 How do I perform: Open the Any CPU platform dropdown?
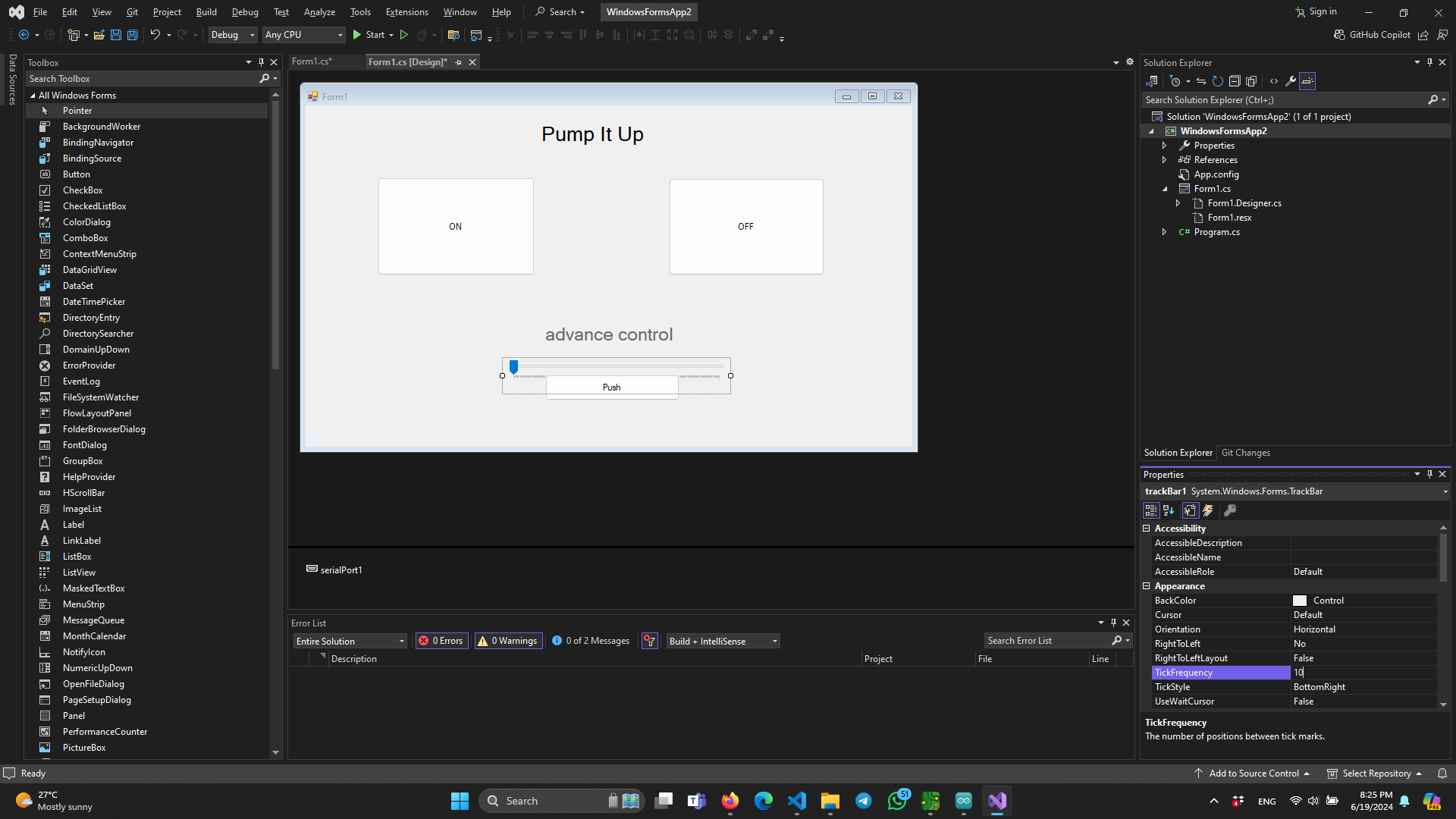tap(303, 35)
